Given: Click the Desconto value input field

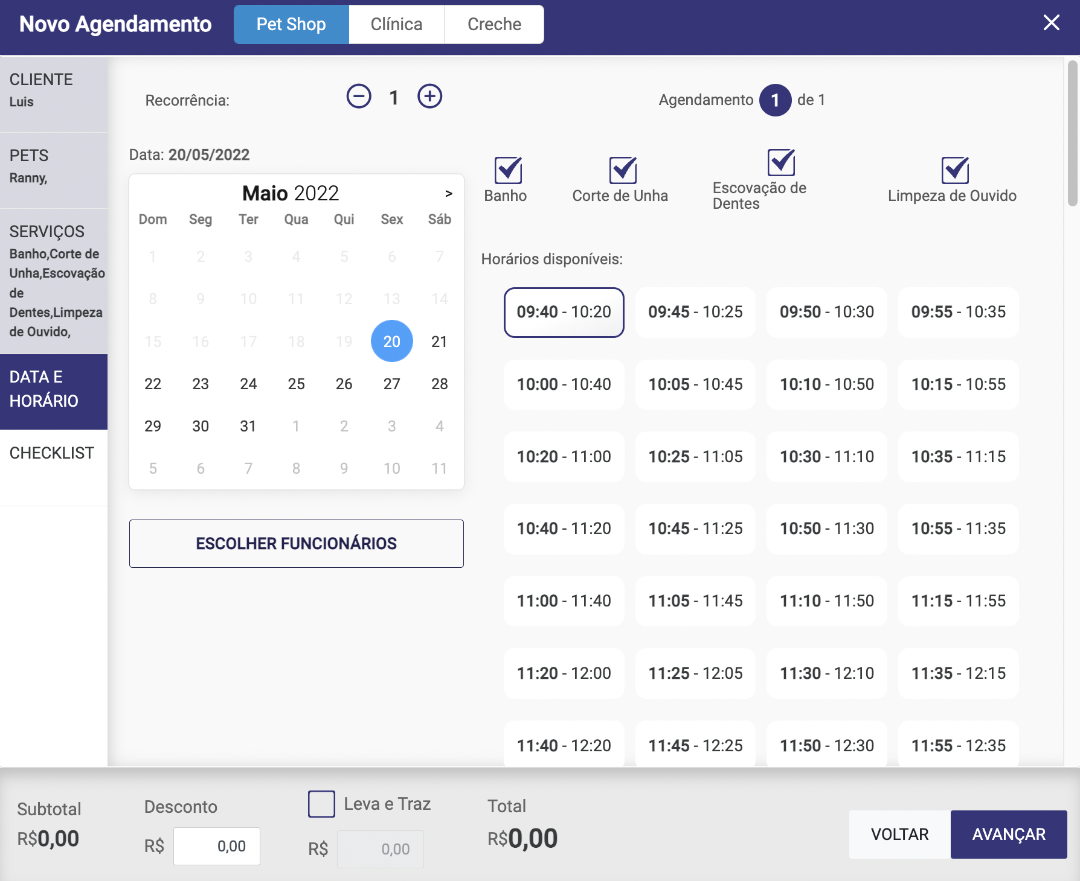Looking at the screenshot, I should coord(217,846).
